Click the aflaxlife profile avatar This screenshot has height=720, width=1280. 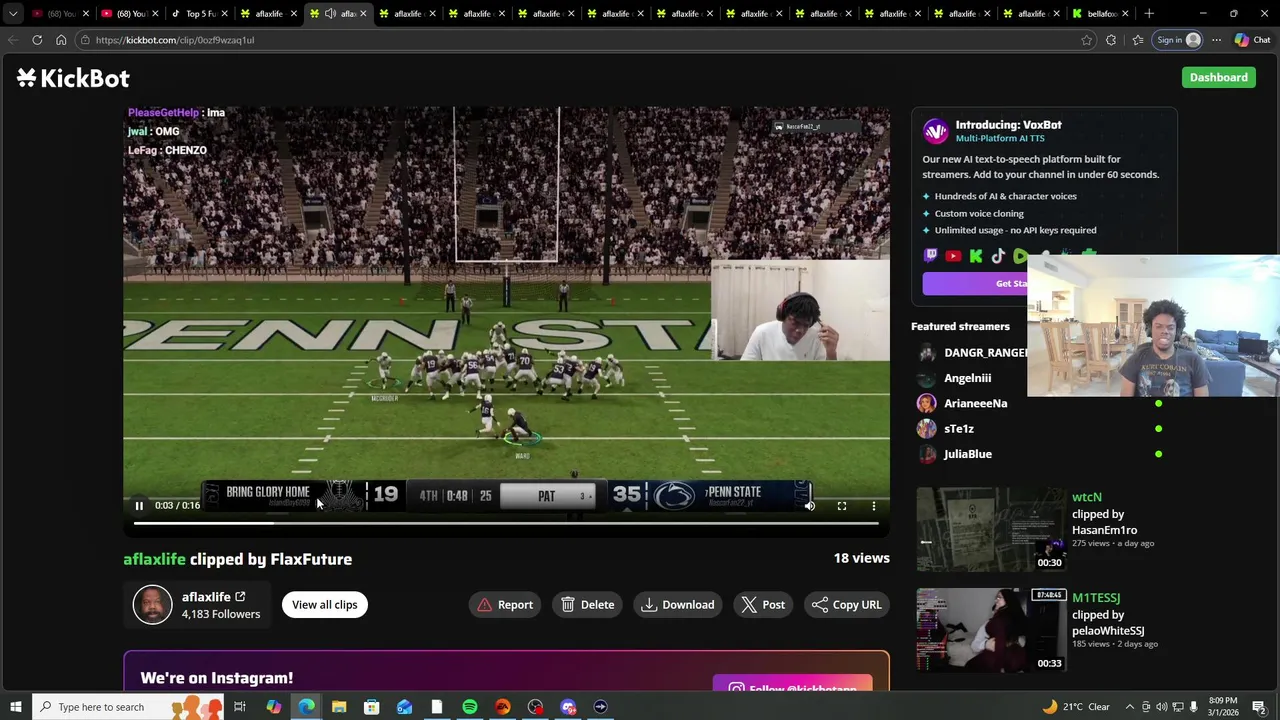153,604
